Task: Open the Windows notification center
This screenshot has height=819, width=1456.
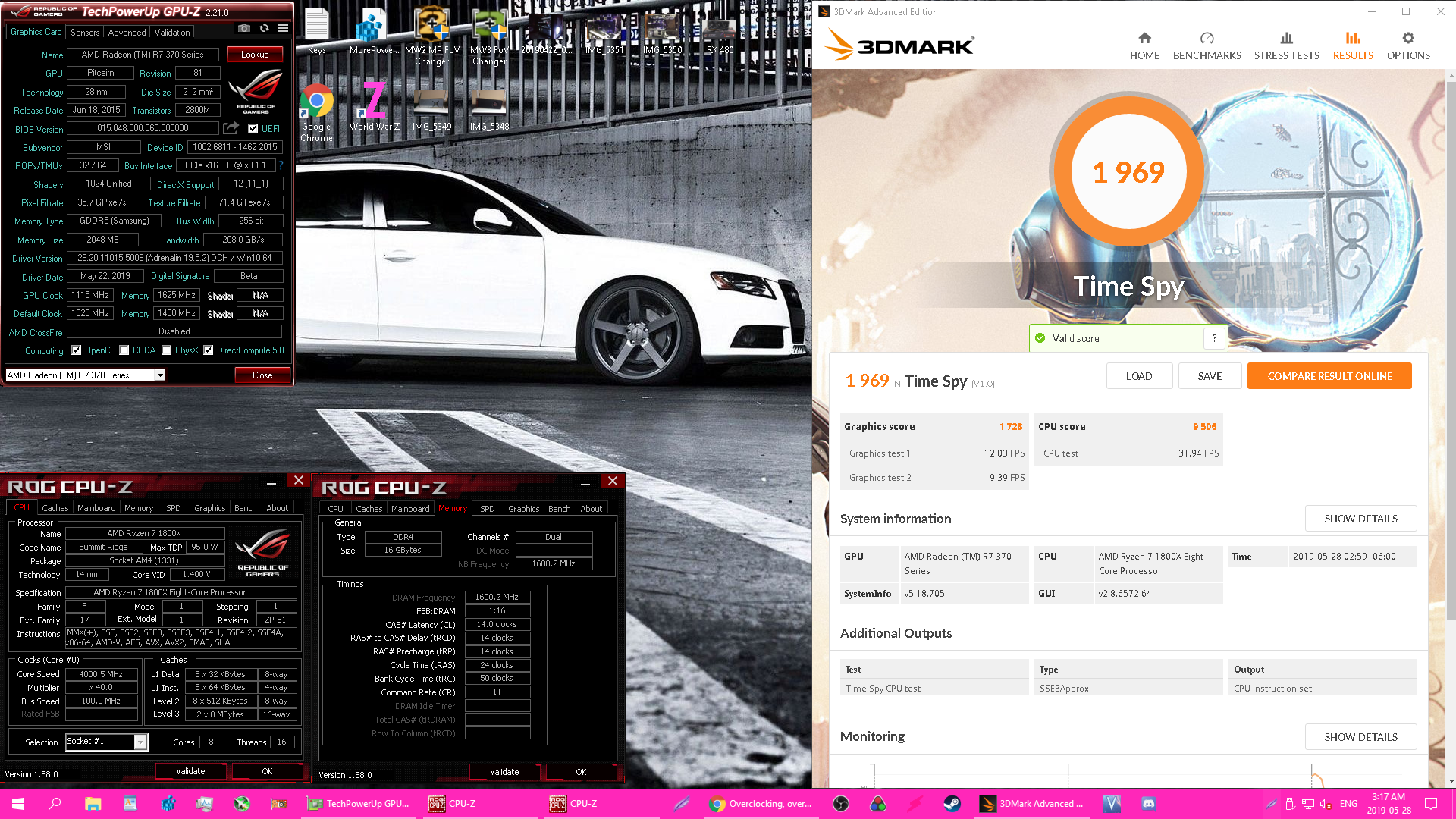Action: [1431, 804]
